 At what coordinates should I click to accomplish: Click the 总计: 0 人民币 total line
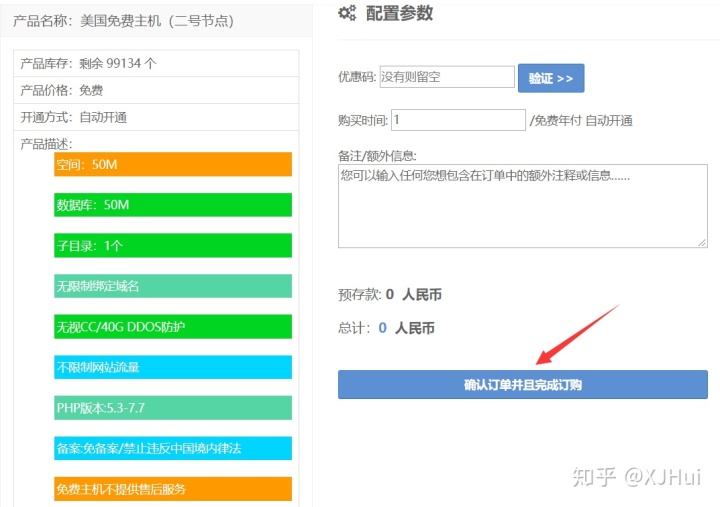point(386,328)
